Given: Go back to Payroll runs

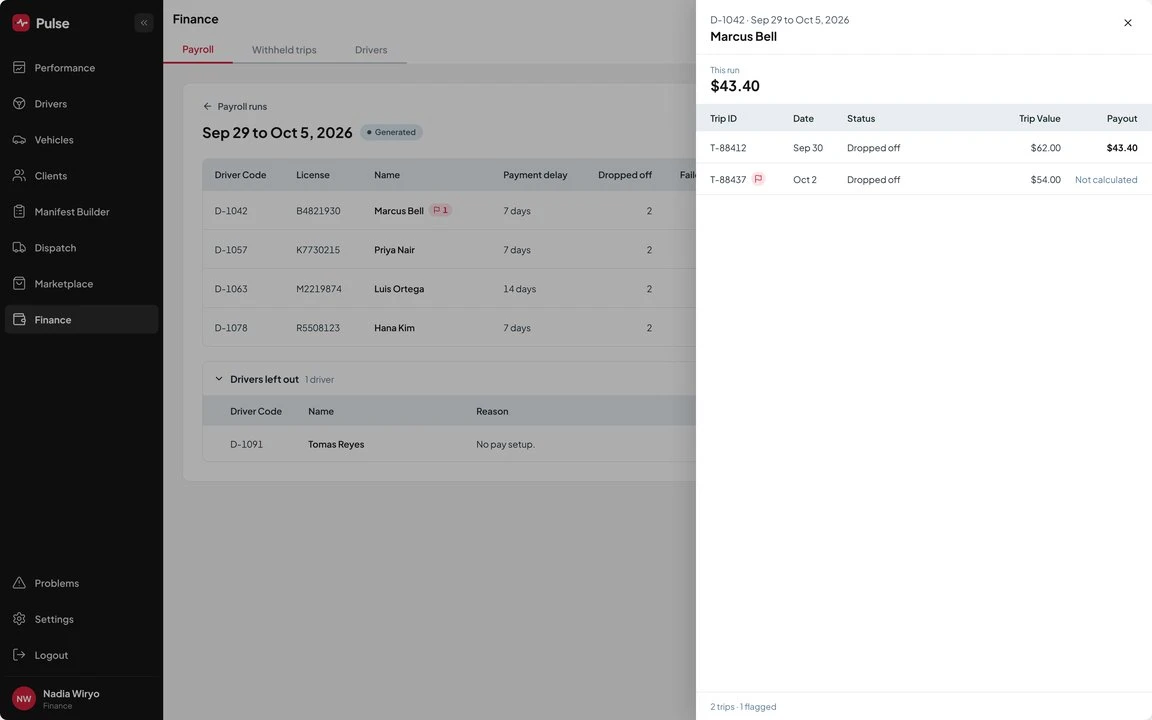Looking at the screenshot, I should coord(235,107).
